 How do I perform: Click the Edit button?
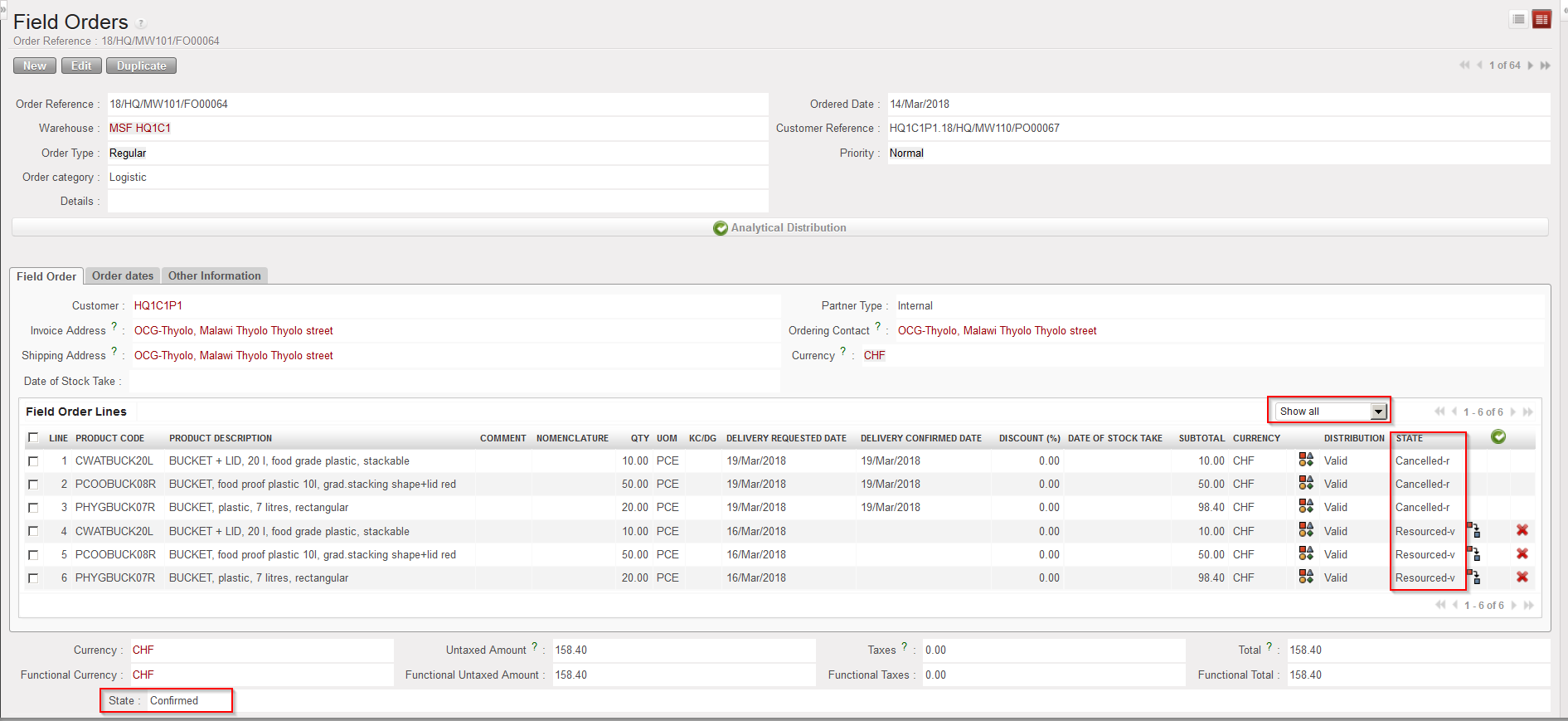(81, 66)
